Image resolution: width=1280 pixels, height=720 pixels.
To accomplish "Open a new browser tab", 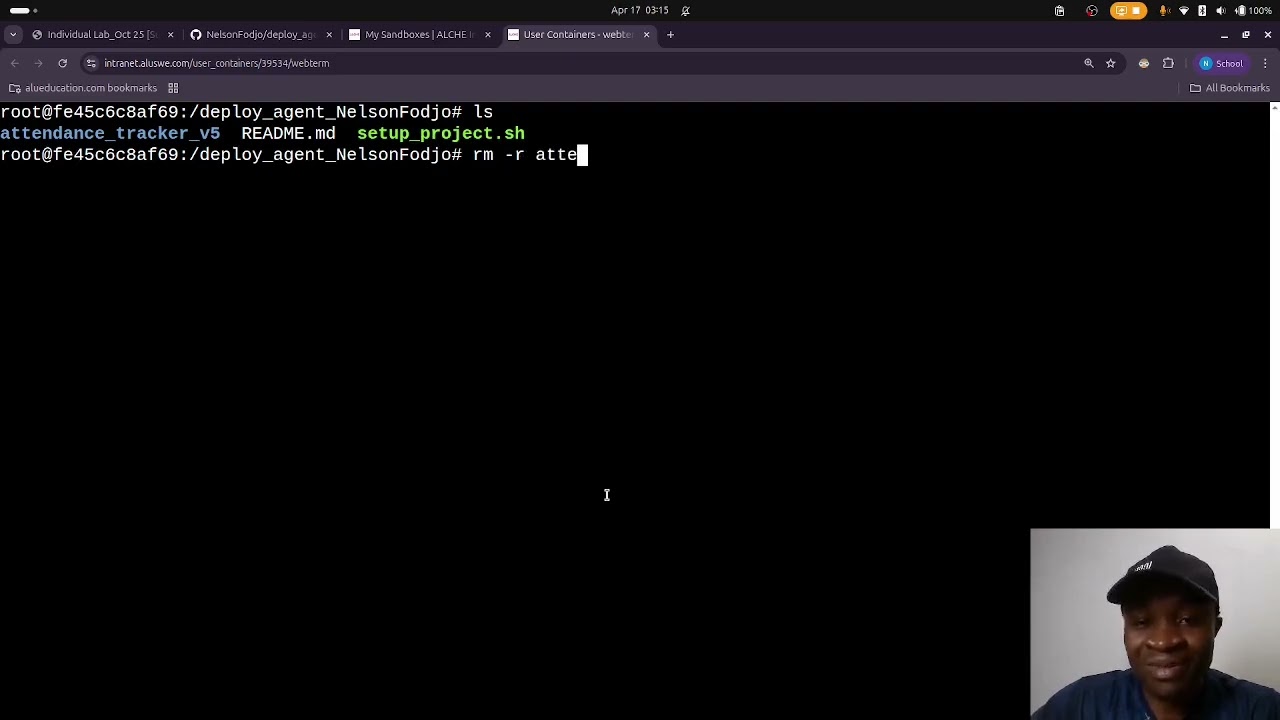I will (670, 34).
